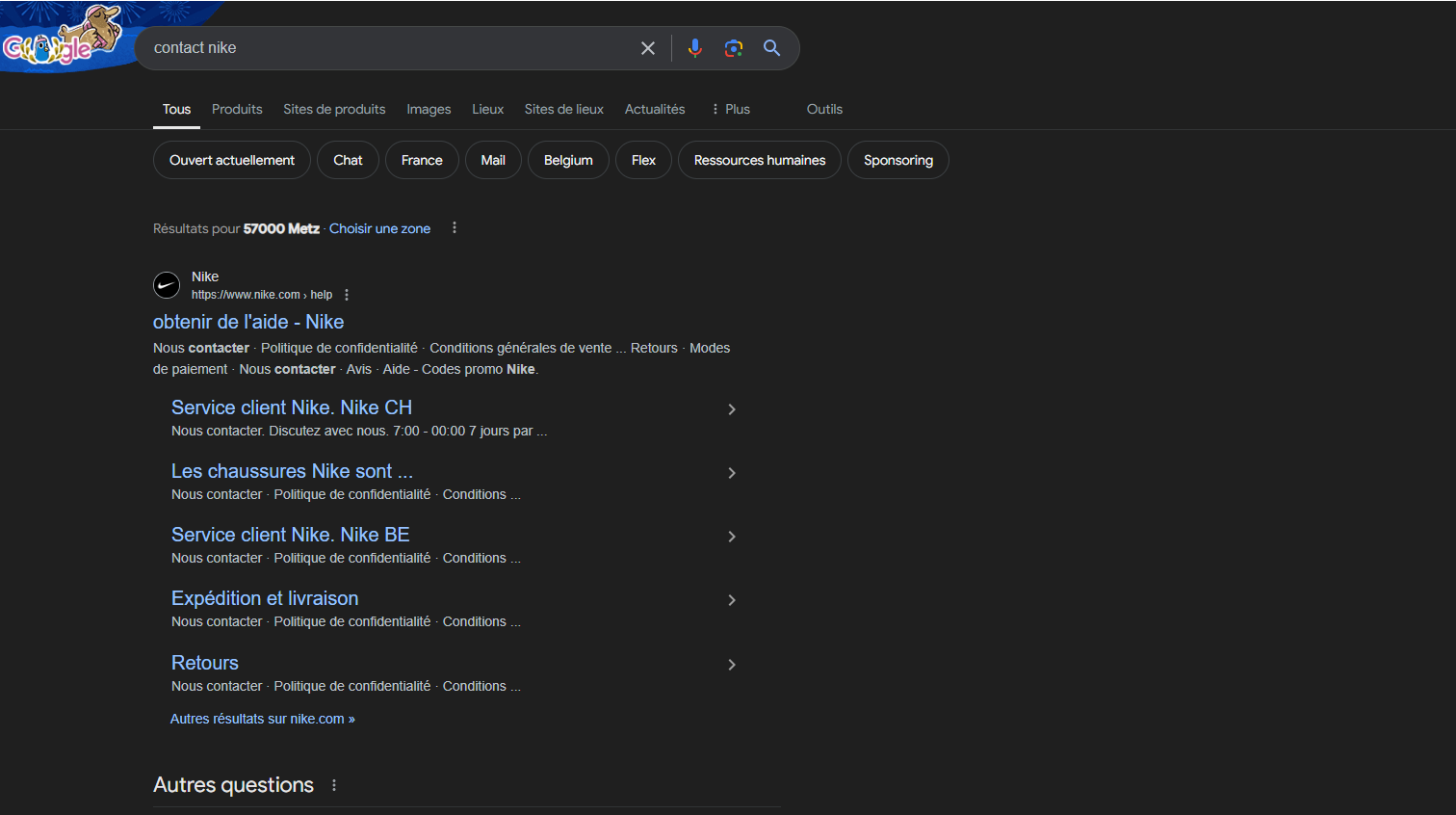Click the Autres questions heading

(234, 785)
